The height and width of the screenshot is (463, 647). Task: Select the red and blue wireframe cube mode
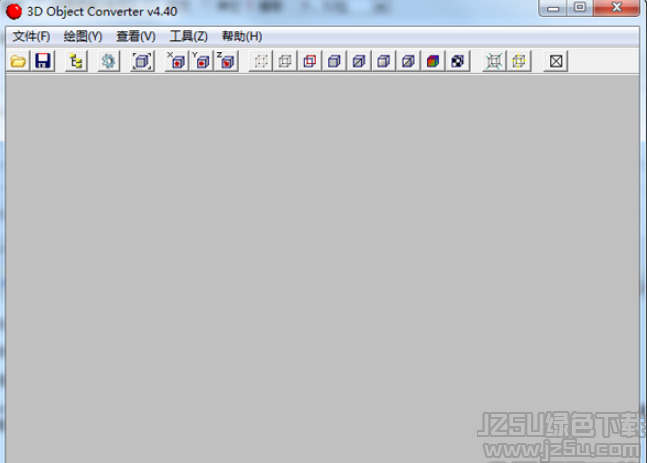pyautogui.click(x=310, y=61)
